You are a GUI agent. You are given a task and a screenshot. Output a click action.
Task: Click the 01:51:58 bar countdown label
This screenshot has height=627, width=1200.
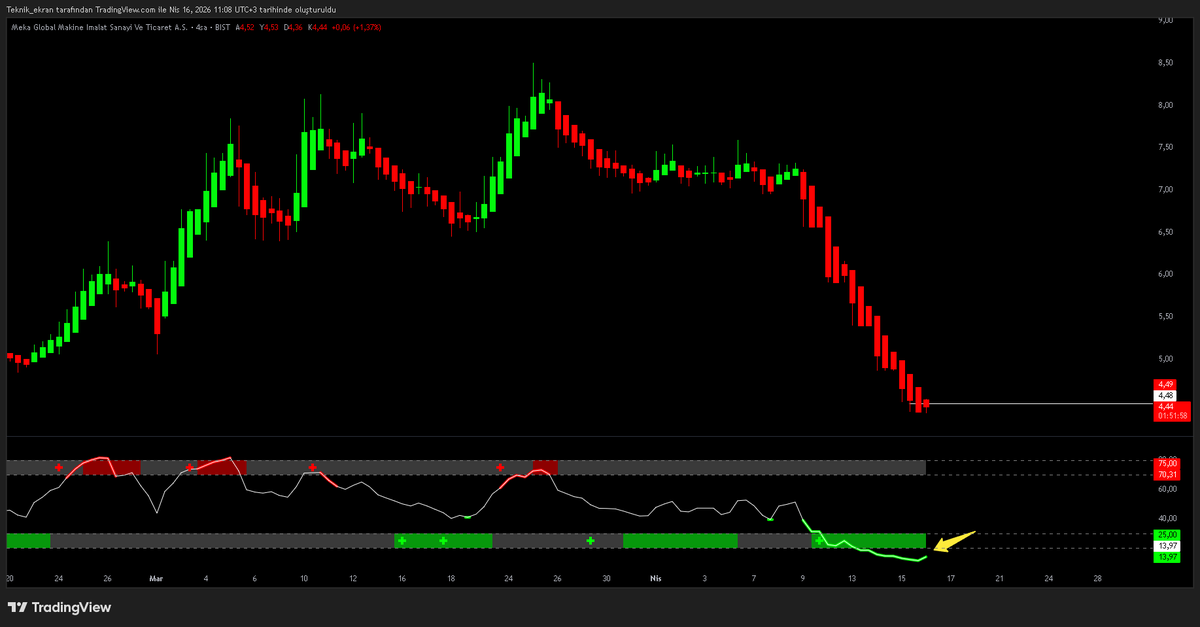(x=1172, y=415)
